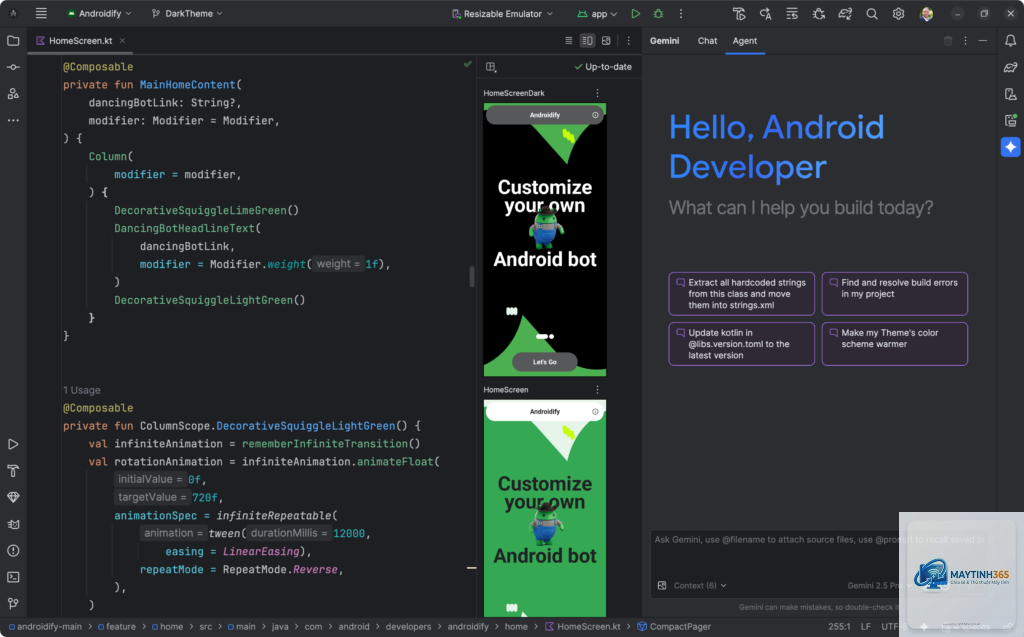This screenshot has width=1024, height=637.
Task: Click the LF line separator status entry
Action: click(x=865, y=627)
